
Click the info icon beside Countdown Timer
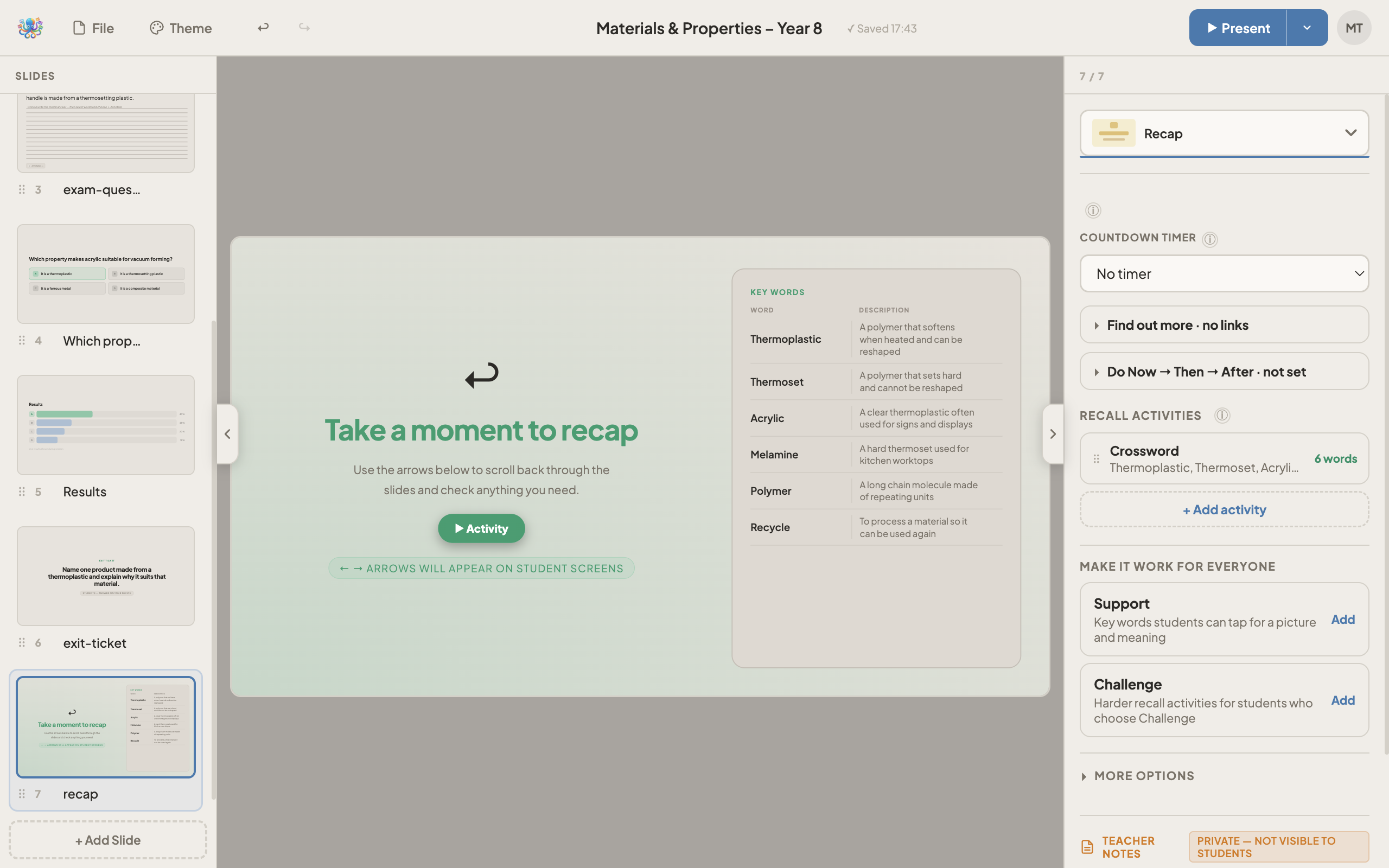(1210, 239)
